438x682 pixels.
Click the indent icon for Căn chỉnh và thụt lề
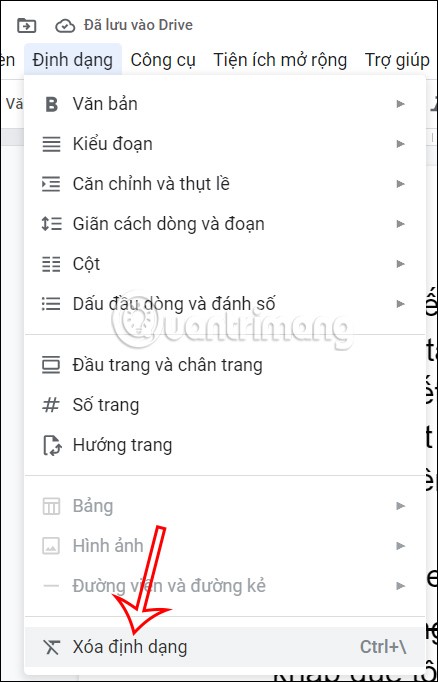[x=51, y=184]
